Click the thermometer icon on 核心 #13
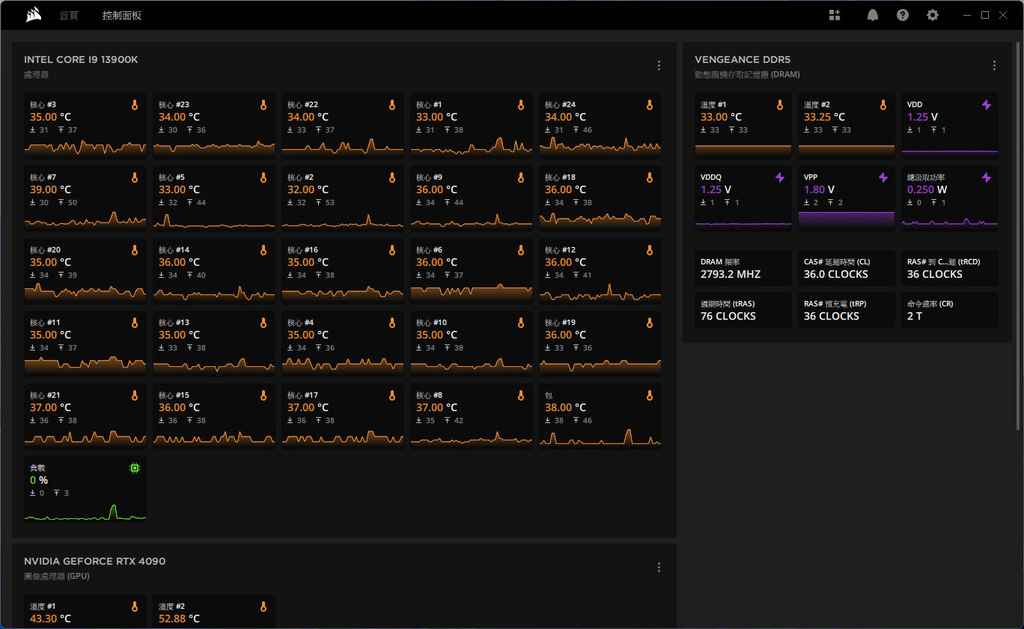This screenshot has height=629, width=1024. coord(263,323)
